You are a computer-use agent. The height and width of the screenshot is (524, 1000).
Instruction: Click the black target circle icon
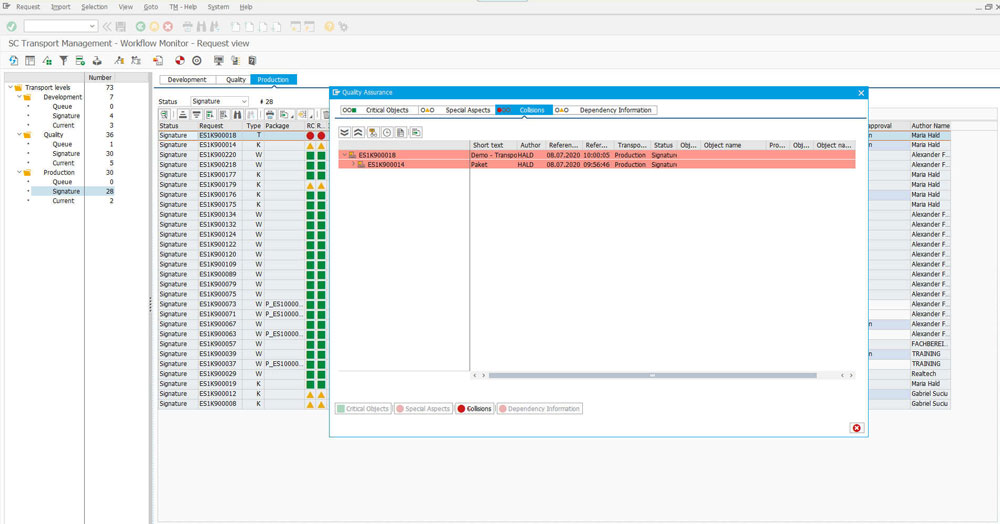click(x=196, y=61)
